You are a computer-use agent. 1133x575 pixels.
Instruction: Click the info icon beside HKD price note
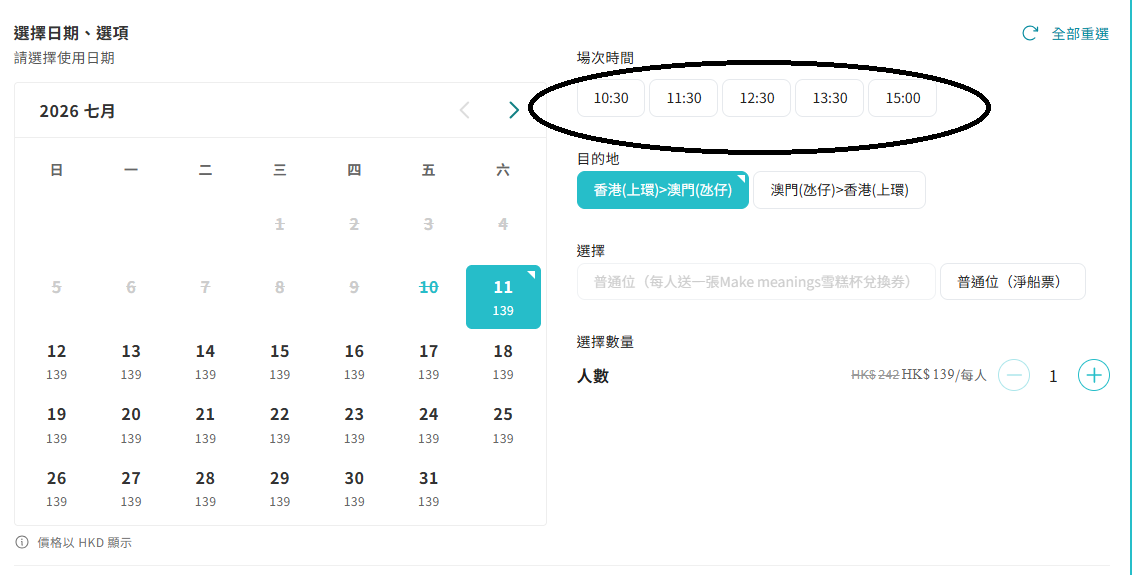[x=22, y=542]
